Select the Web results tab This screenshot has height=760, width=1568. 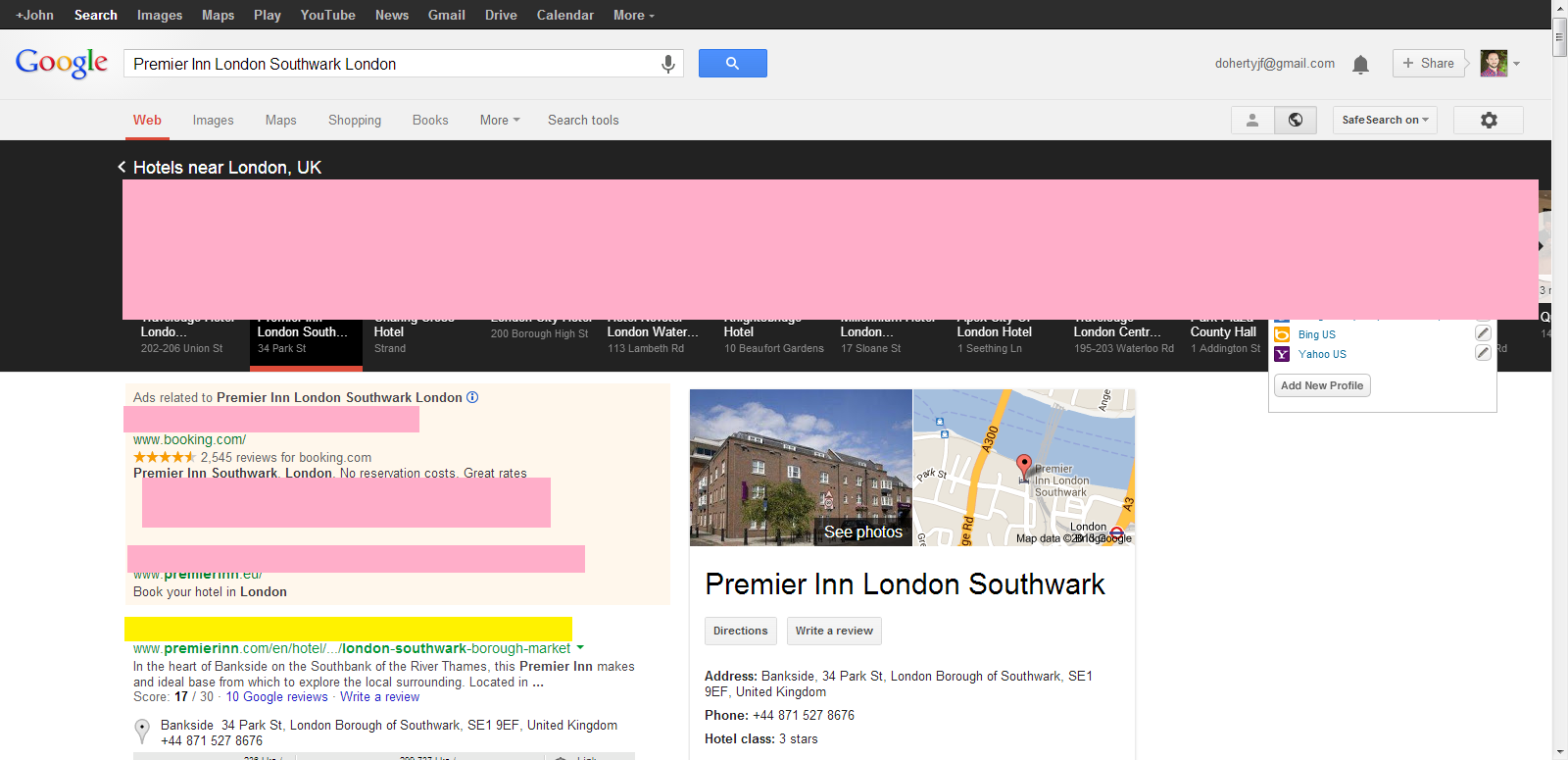point(147,120)
